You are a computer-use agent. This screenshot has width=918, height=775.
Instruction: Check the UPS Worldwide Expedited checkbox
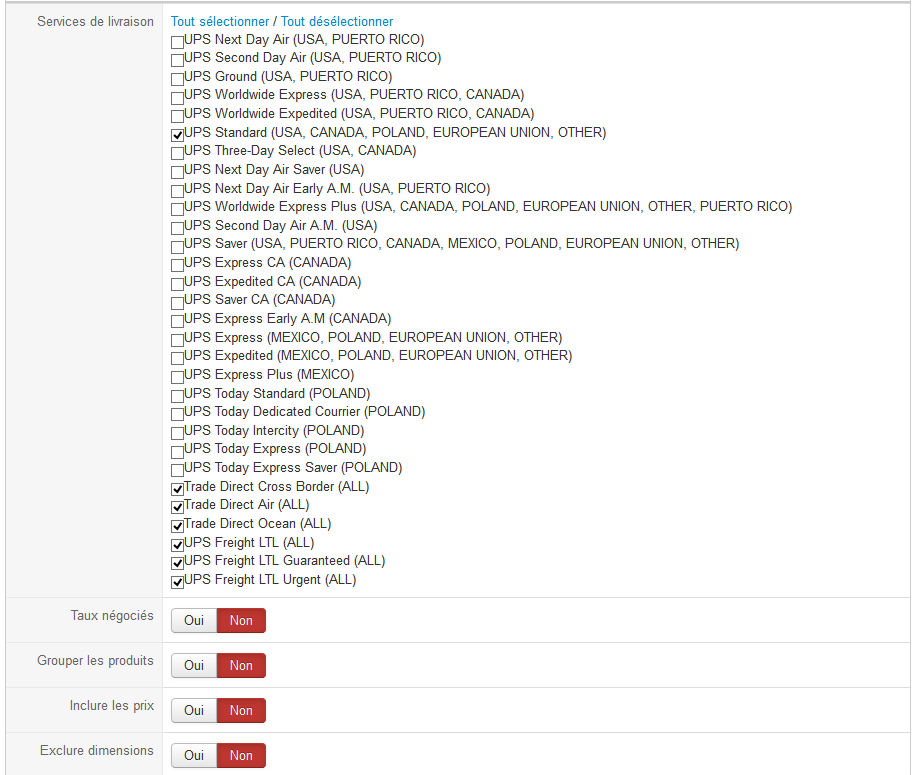pos(177,116)
